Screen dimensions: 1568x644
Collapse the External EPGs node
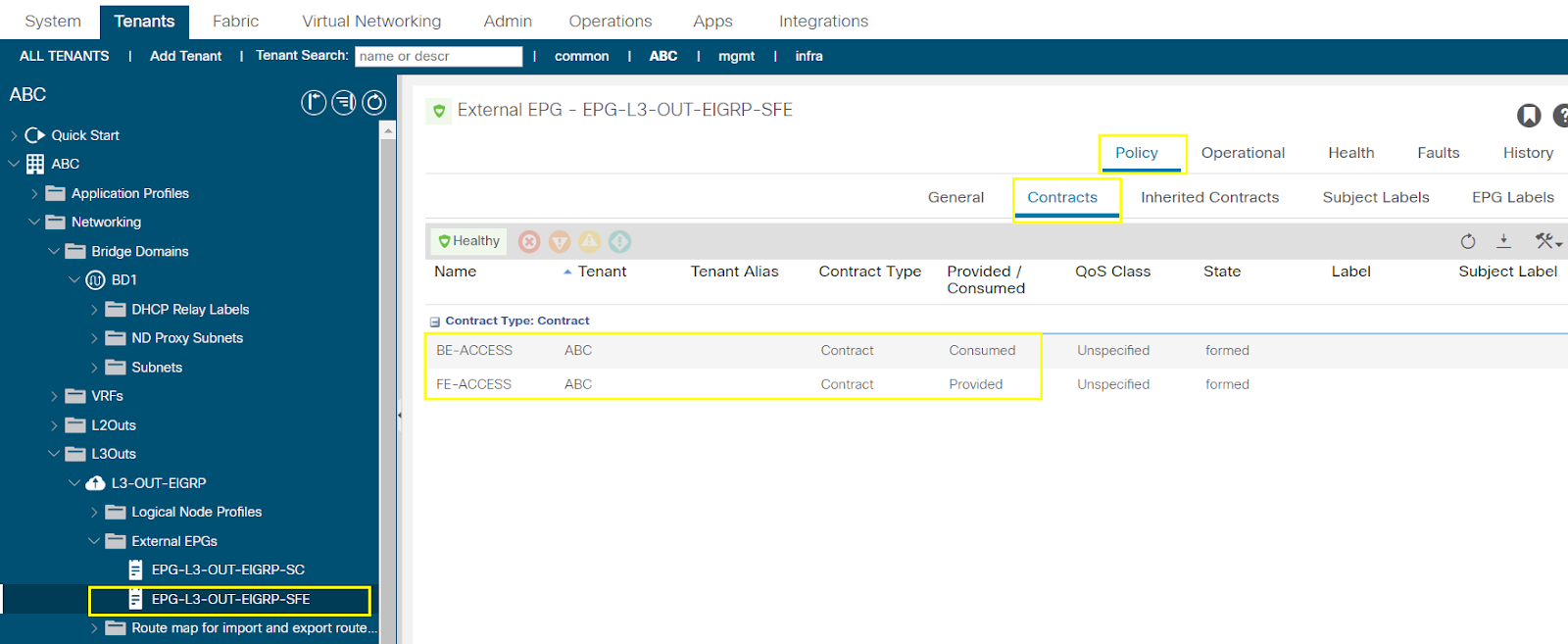tap(94, 541)
